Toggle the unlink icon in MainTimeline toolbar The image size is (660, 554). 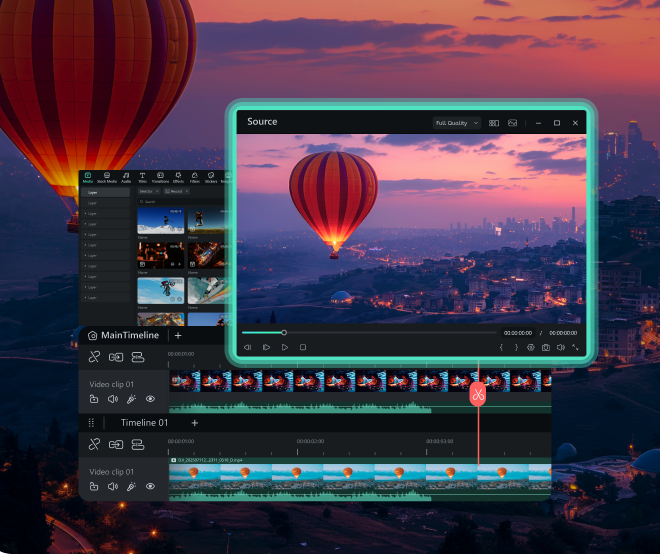(x=94, y=357)
